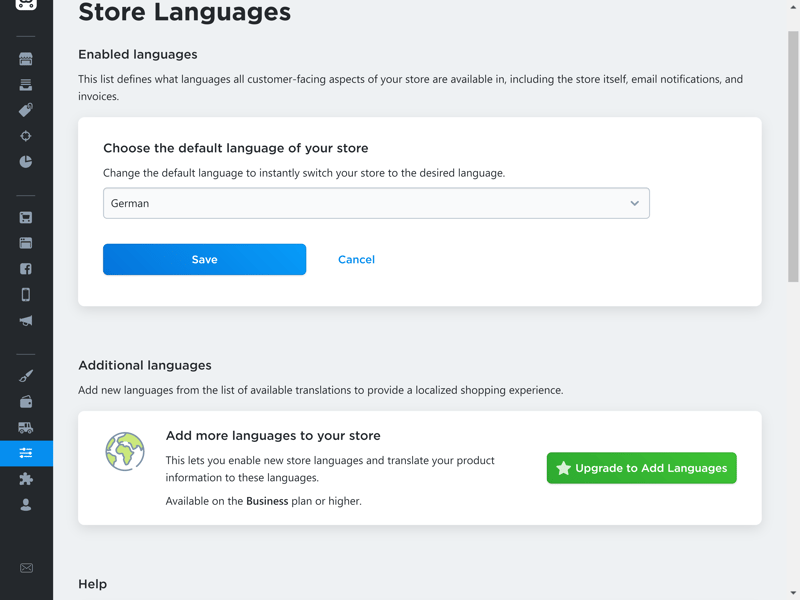
Task: Open the mobile phone sidebar icon
Action: 26,294
